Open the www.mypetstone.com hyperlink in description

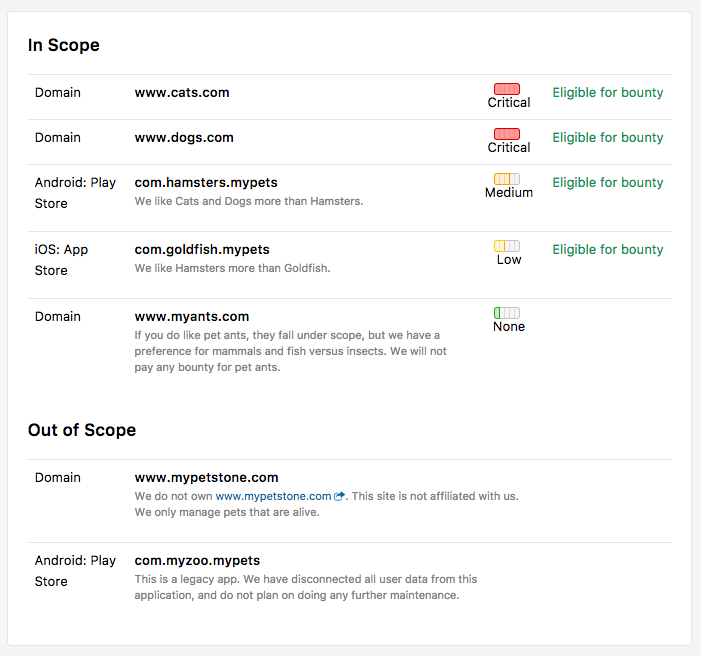pos(273,496)
